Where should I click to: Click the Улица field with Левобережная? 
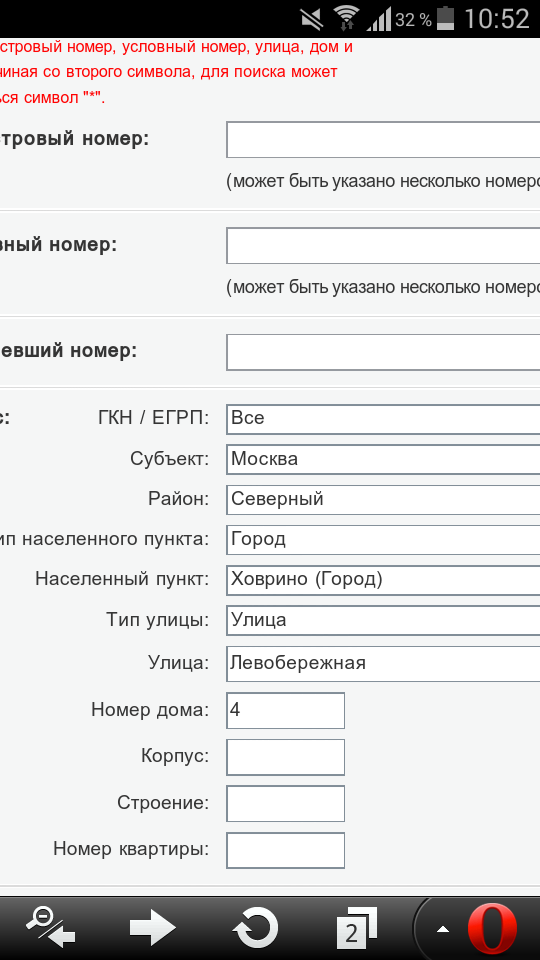pyautogui.click(x=383, y=664)
